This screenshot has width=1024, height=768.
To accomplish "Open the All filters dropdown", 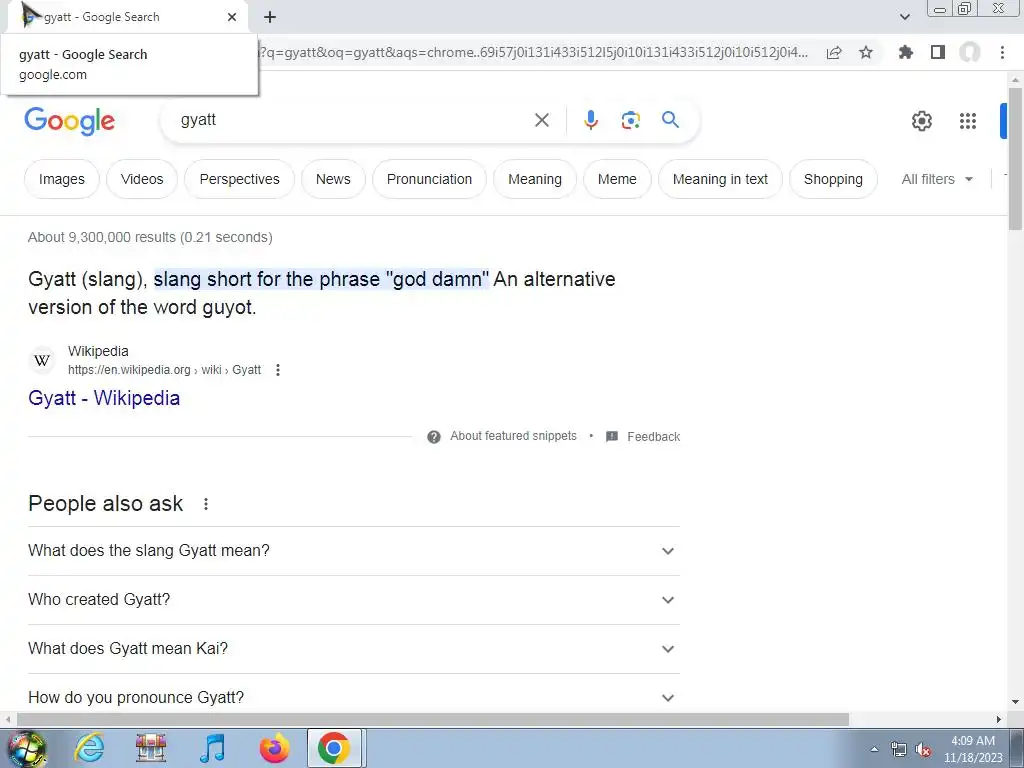I will coord(937,179).
